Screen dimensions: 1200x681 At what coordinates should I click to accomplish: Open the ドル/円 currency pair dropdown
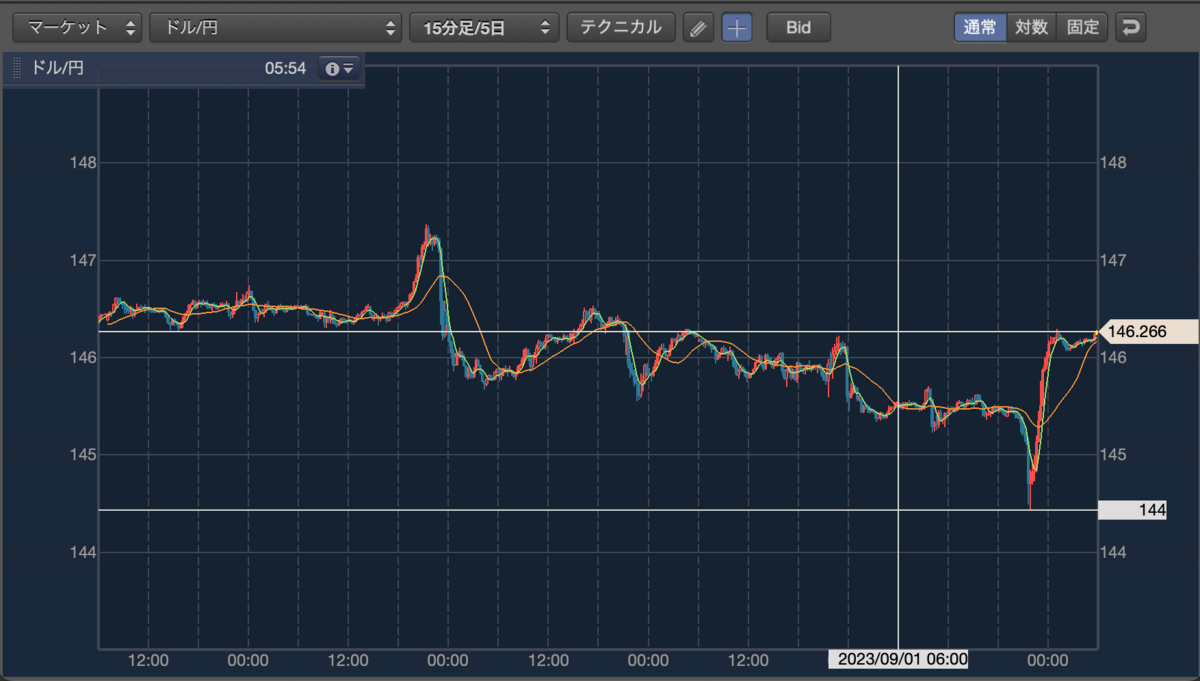pyautogui.click(x=276, y=27)
